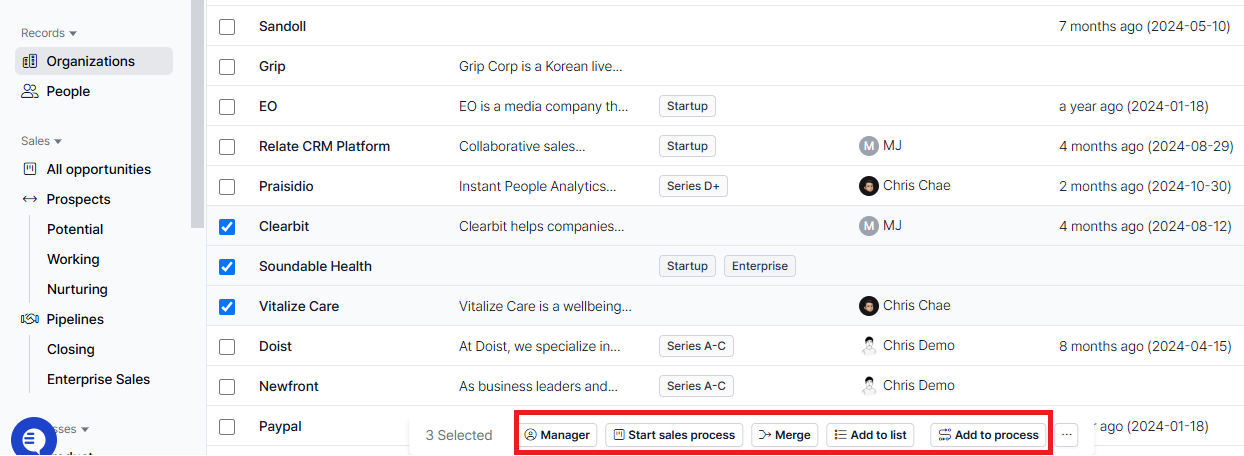Check the Paypal row checkbox

[227, 426]
